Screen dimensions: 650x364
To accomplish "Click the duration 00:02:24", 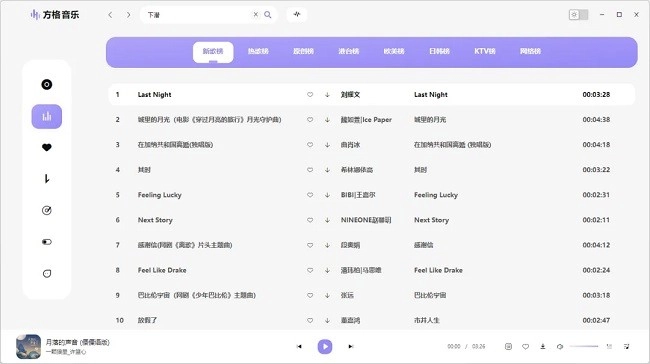I will (596, 270).
